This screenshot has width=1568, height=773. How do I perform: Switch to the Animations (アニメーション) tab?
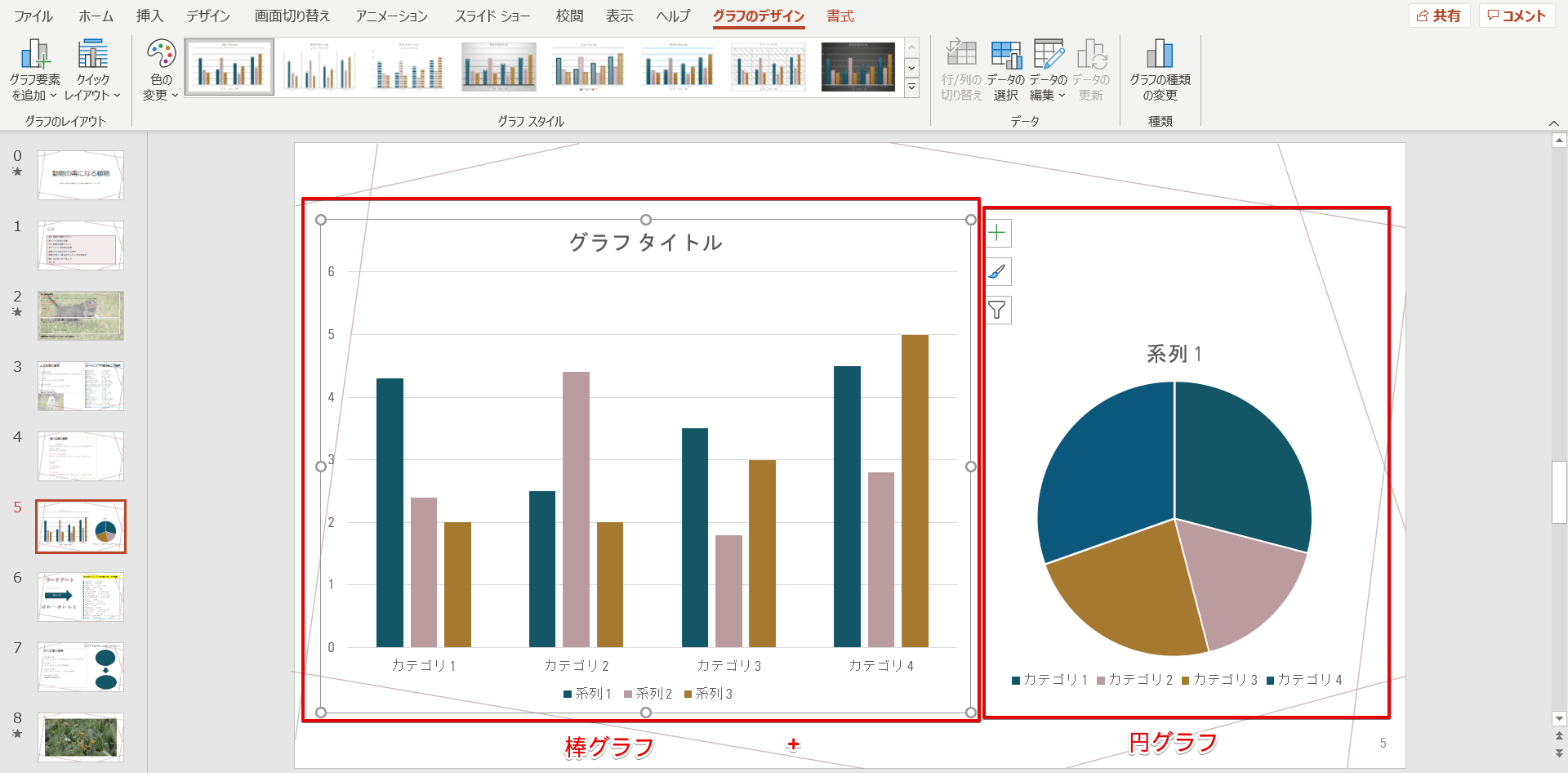[x=392, y=16]
